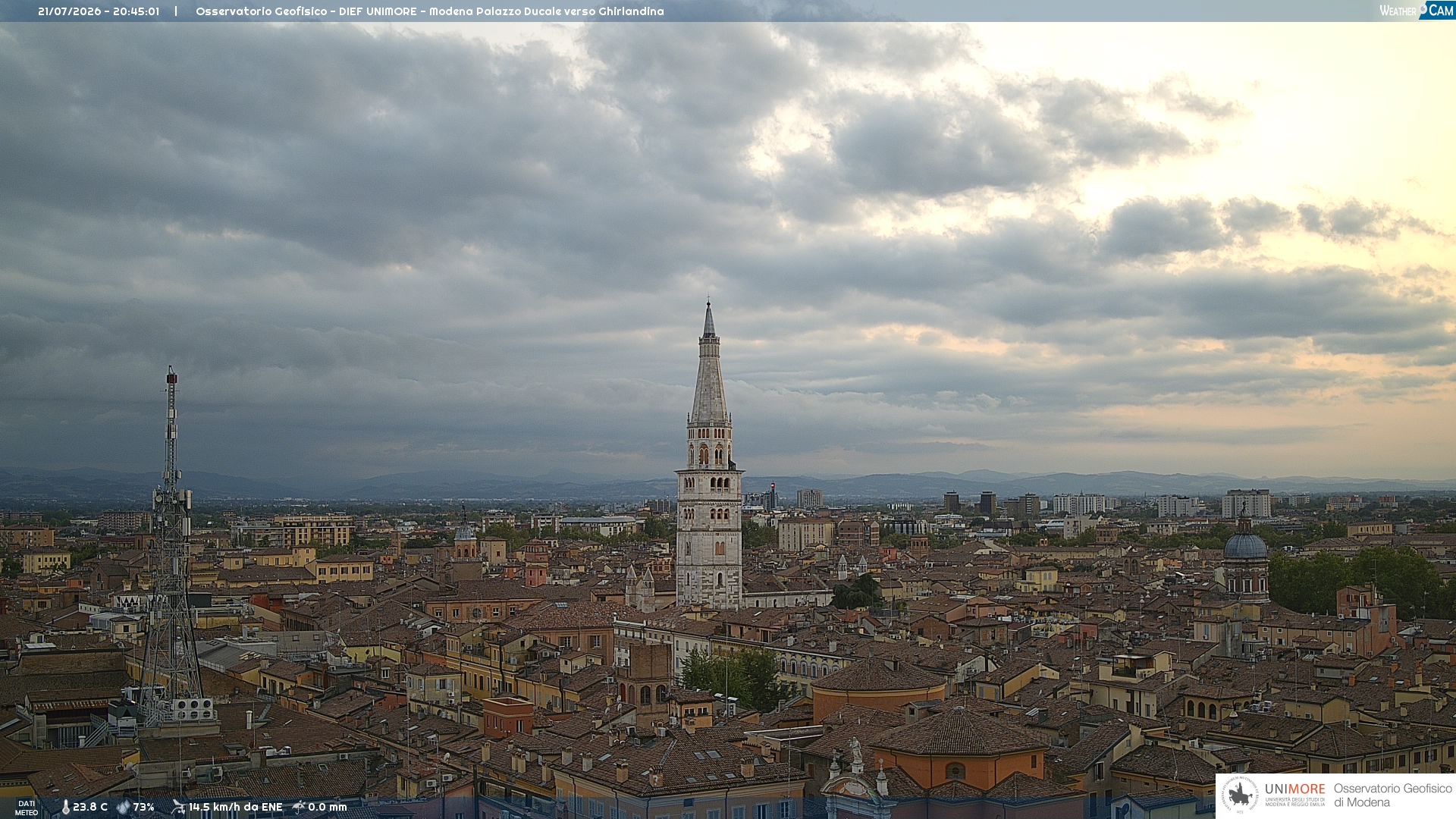
Task: Click the DATI METEO label
Action: tap(27, 808)
